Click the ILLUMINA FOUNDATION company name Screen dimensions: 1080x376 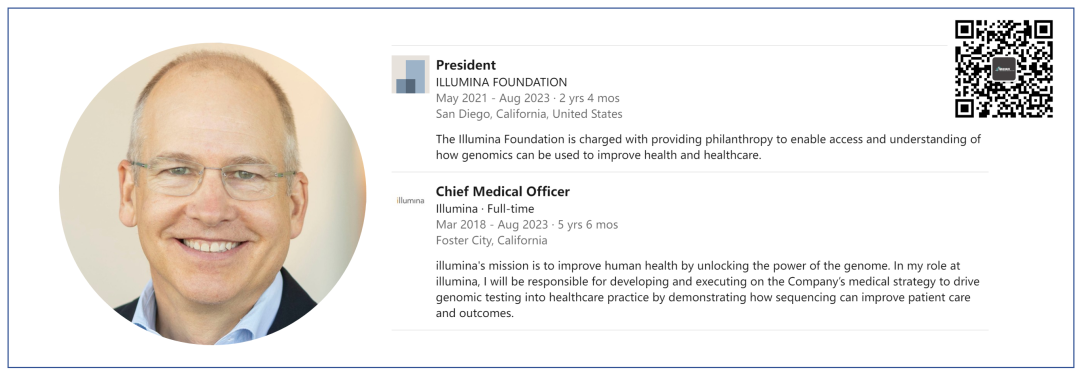pyautogui.click(x=501, y=82)
